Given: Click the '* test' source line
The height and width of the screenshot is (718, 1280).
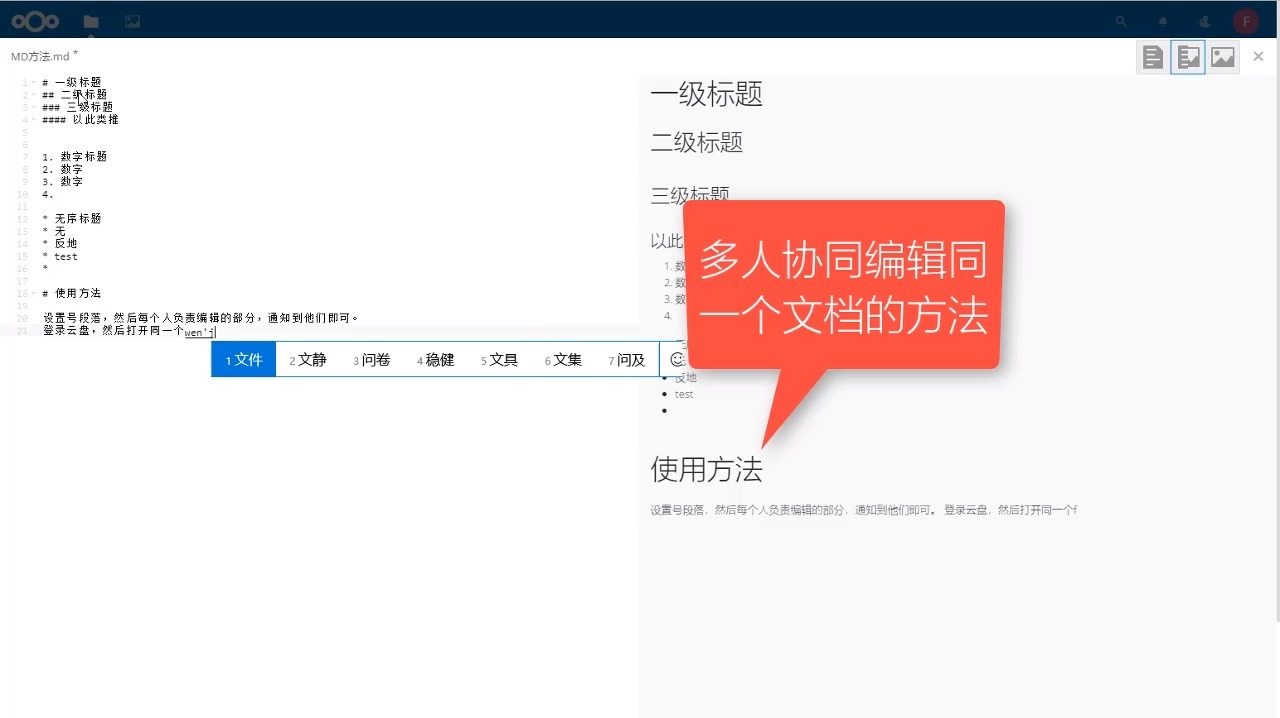Looking at the screenshot, I should click(x=60, y=256).
